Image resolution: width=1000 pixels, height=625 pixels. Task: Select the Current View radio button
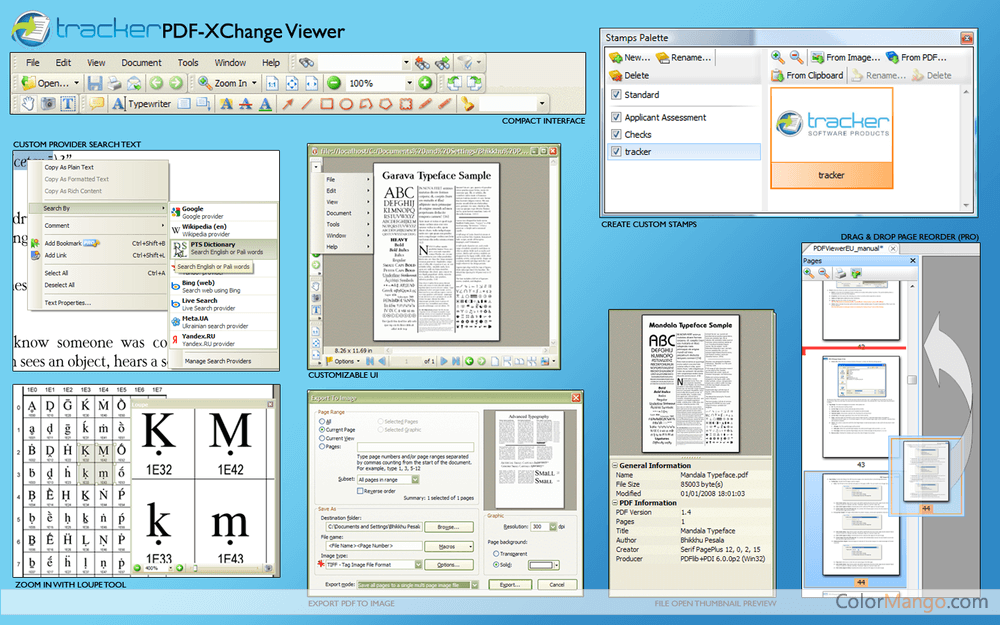322,439
